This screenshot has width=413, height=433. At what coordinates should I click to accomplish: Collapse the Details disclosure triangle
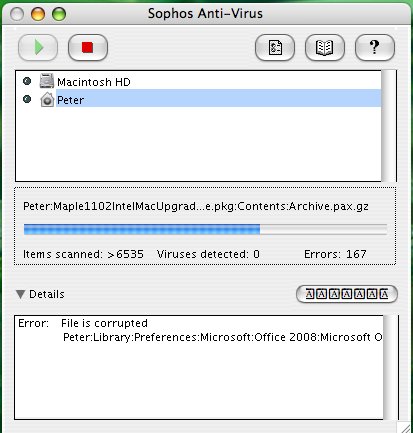21,294
